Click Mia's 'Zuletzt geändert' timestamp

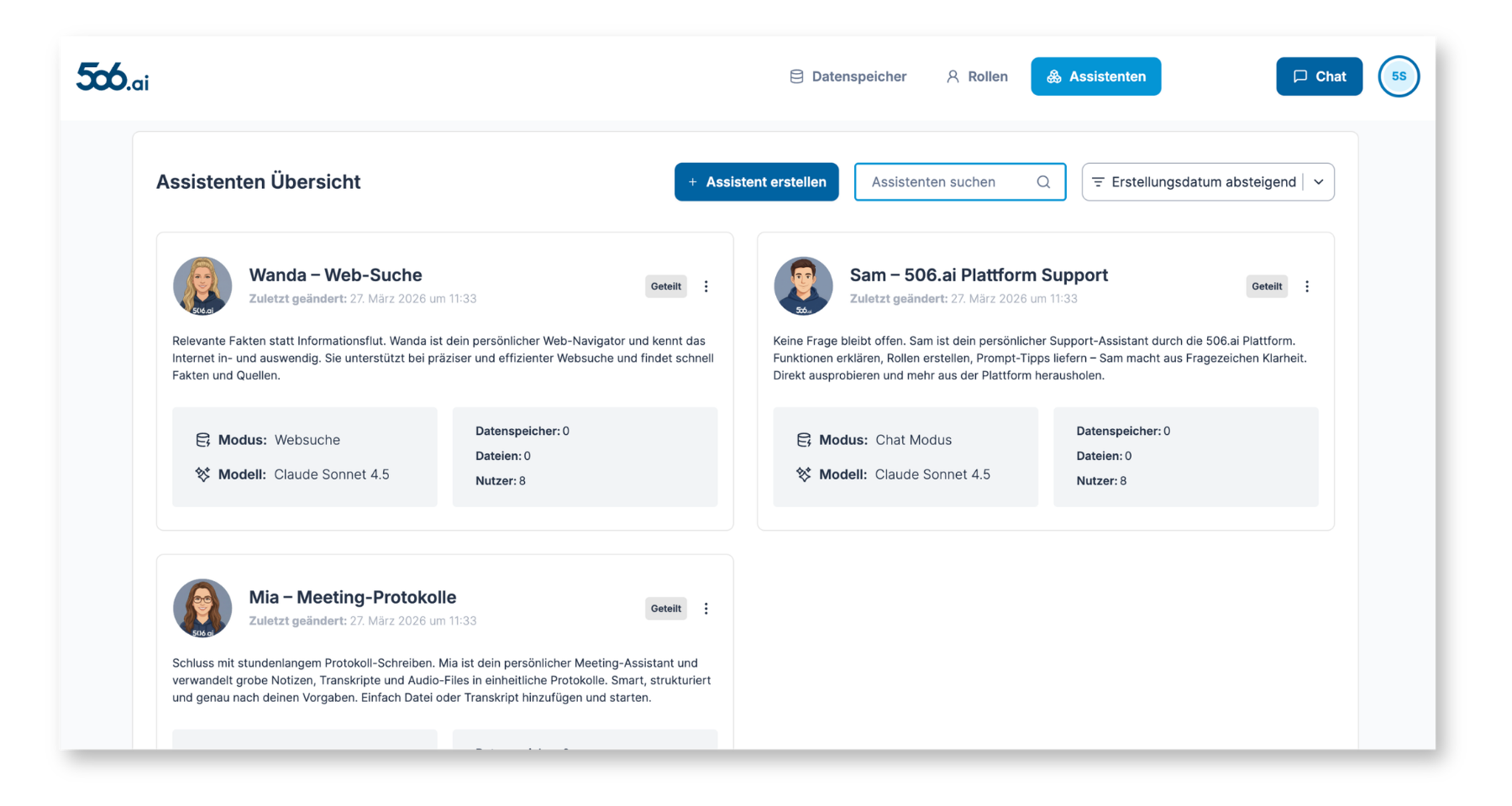[x=363, y=621]
